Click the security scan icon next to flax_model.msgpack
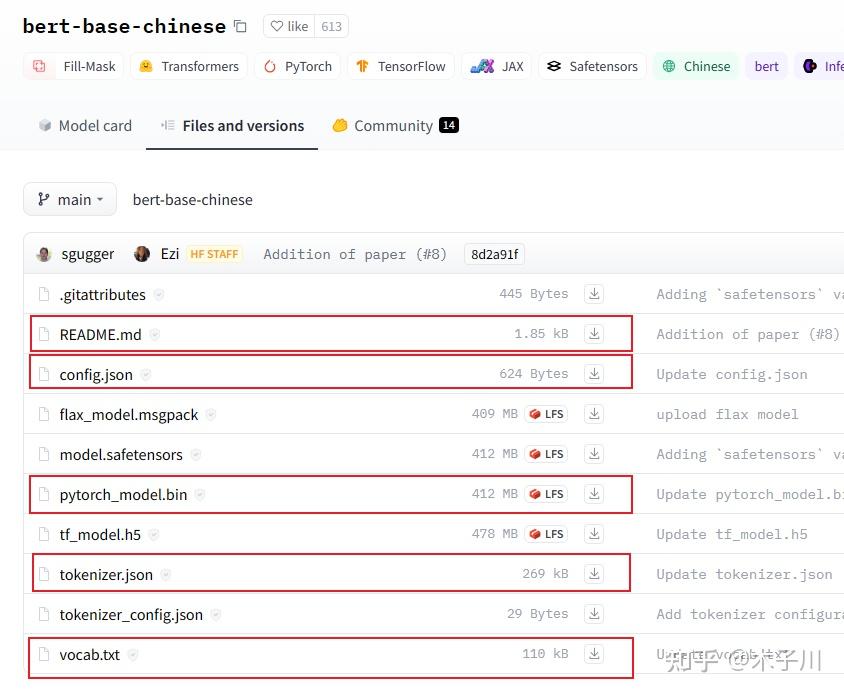Viewport: 844px width, 694px height. 211,415
